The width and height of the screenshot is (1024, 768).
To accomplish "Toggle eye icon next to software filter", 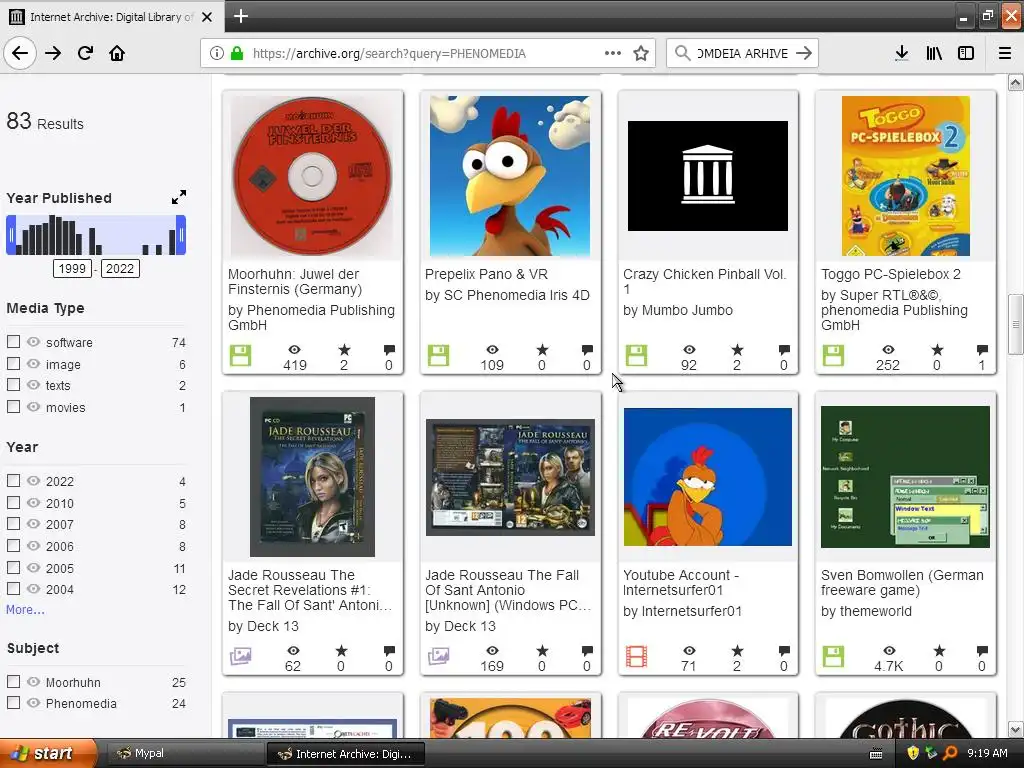I will point(33,342).
